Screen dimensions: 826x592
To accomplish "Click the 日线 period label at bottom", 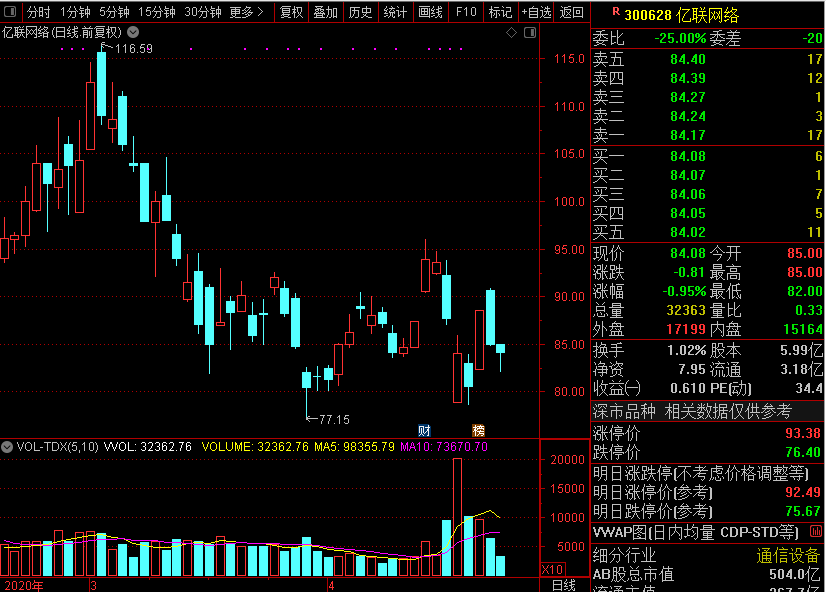I will (564, 585).
